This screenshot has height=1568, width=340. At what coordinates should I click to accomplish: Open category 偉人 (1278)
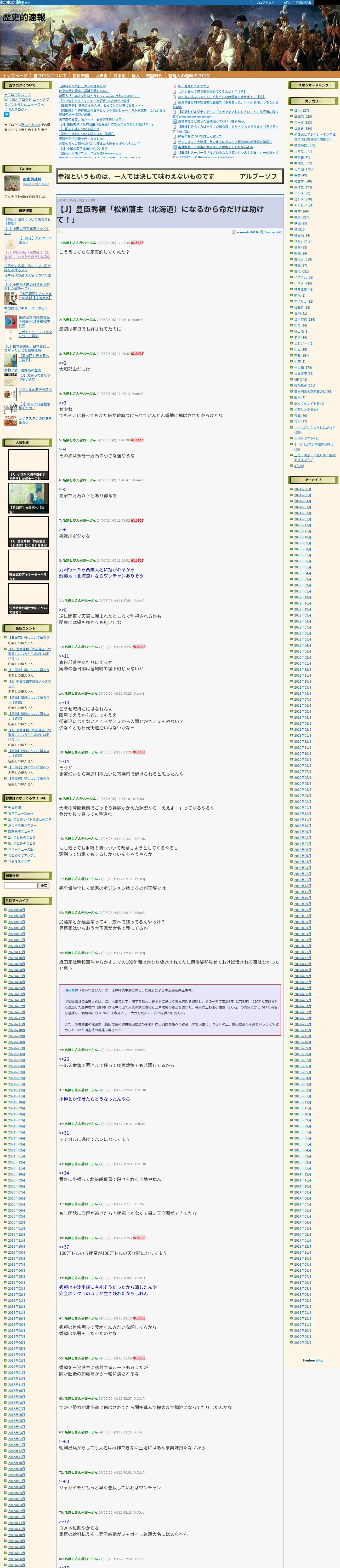tap(302, 111)
